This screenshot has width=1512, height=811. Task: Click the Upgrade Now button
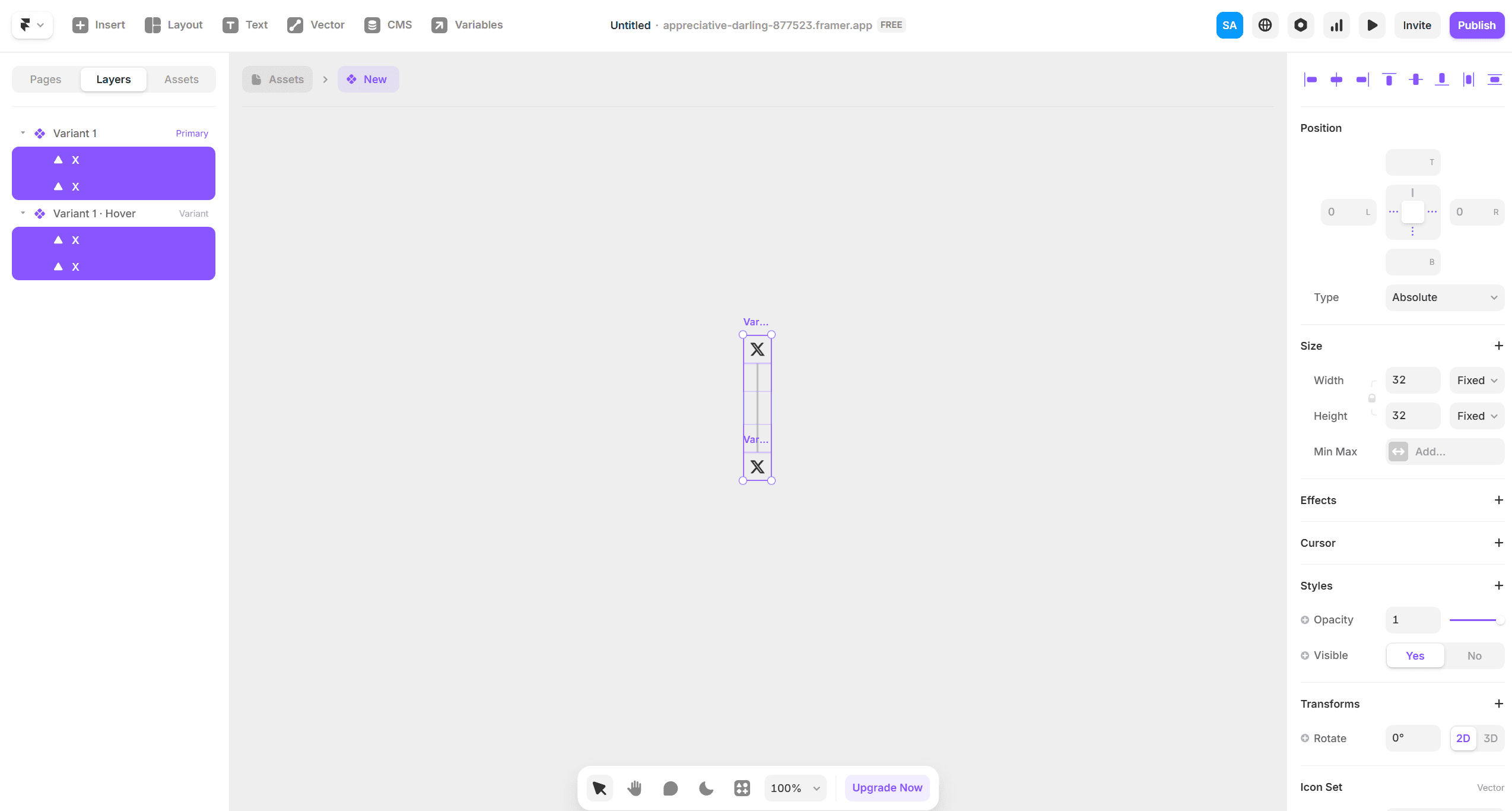(887, 788)
